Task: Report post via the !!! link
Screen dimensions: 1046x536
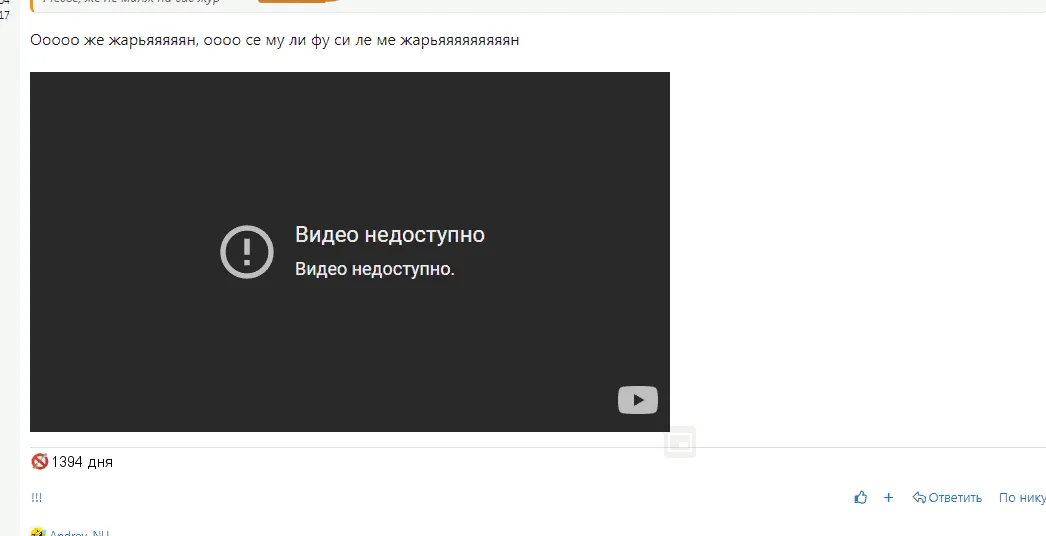Action: (37, 497)
